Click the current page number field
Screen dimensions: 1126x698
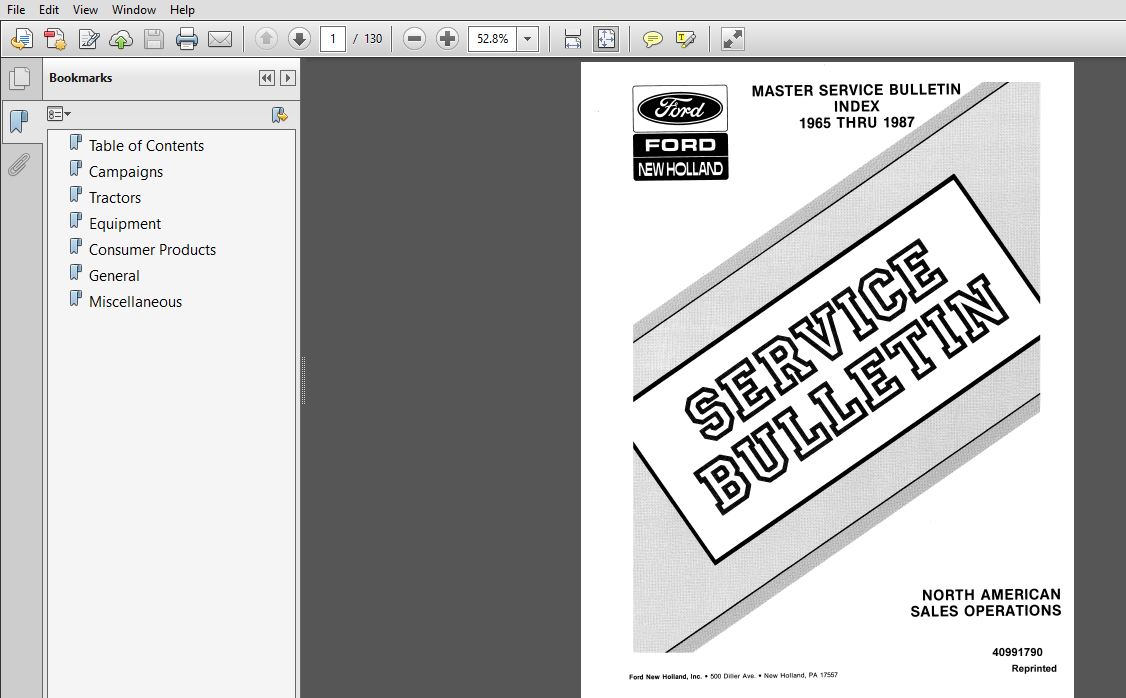(x=333, y=39)
